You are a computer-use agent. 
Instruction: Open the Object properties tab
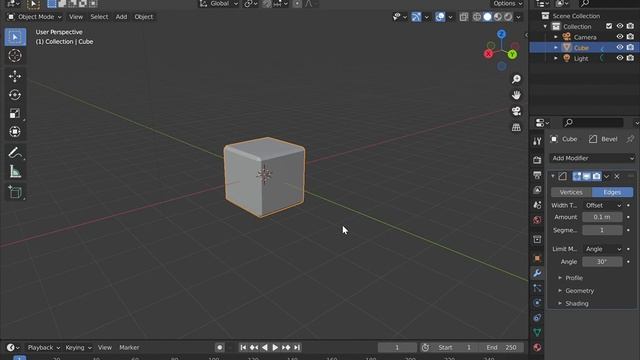pos(537,258)
